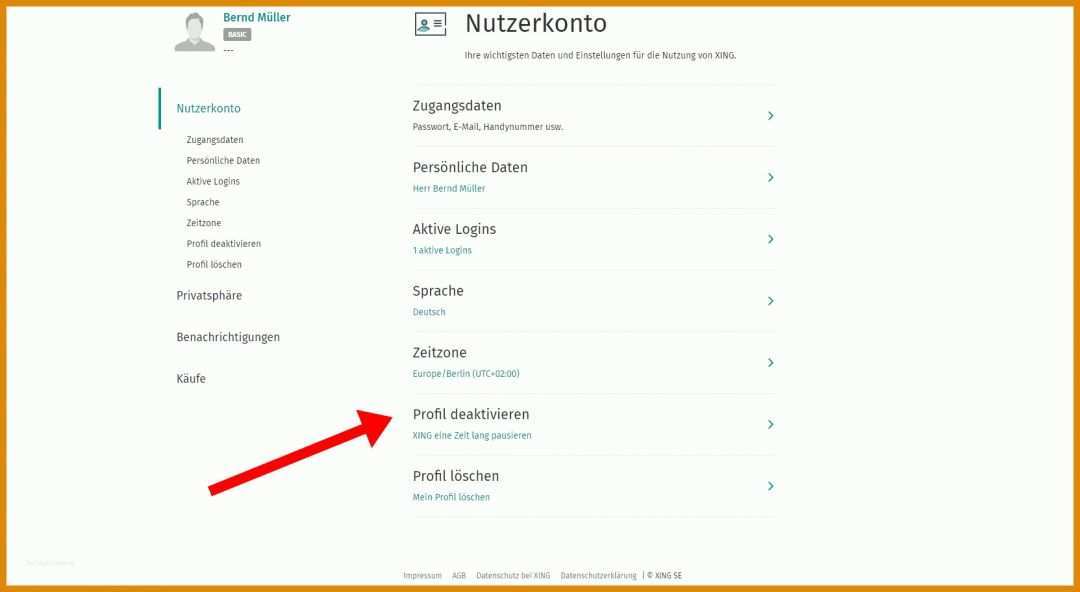Open the Bernd Müller profile name link
The width and height of the screenshot is (1080, 592).
(257, 17)
